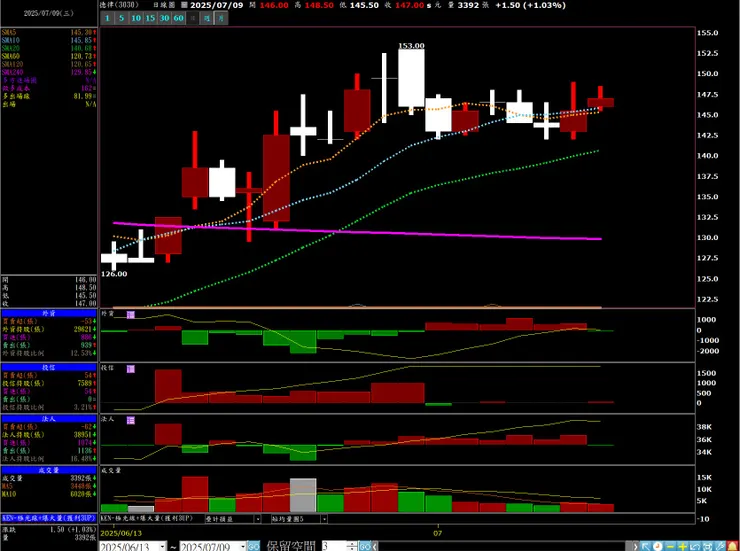Select the weekly (週) timeframe button
This screenshot has height=551, width=740.
(x=207, y=18)
